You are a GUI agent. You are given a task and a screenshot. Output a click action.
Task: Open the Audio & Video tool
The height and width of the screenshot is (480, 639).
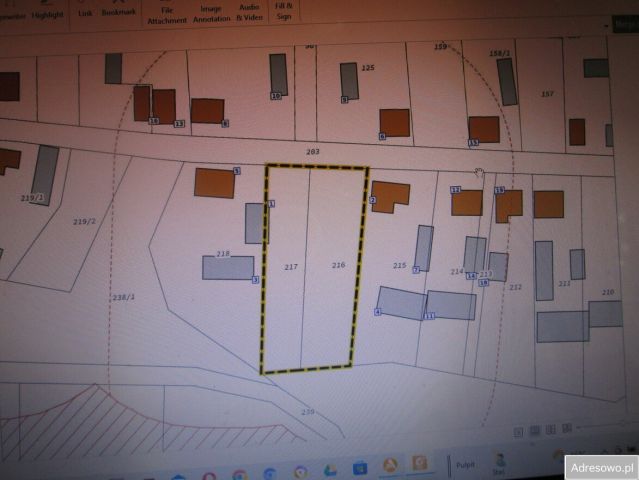pos(249,13)
